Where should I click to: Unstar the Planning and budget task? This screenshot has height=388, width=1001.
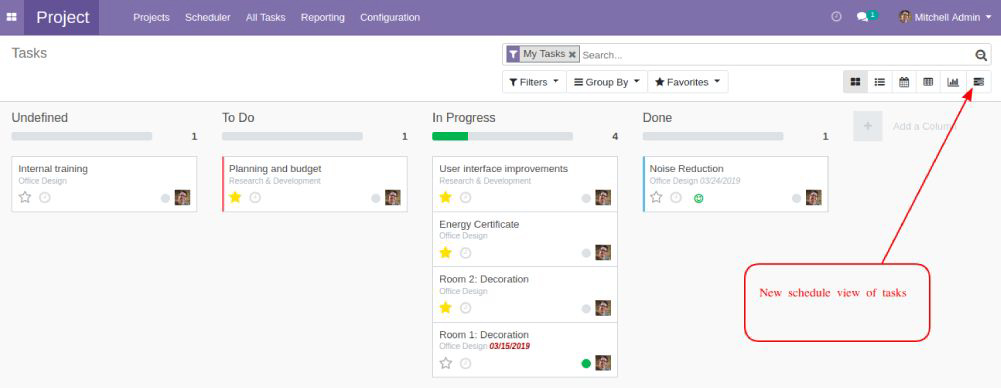coord(235,197)
